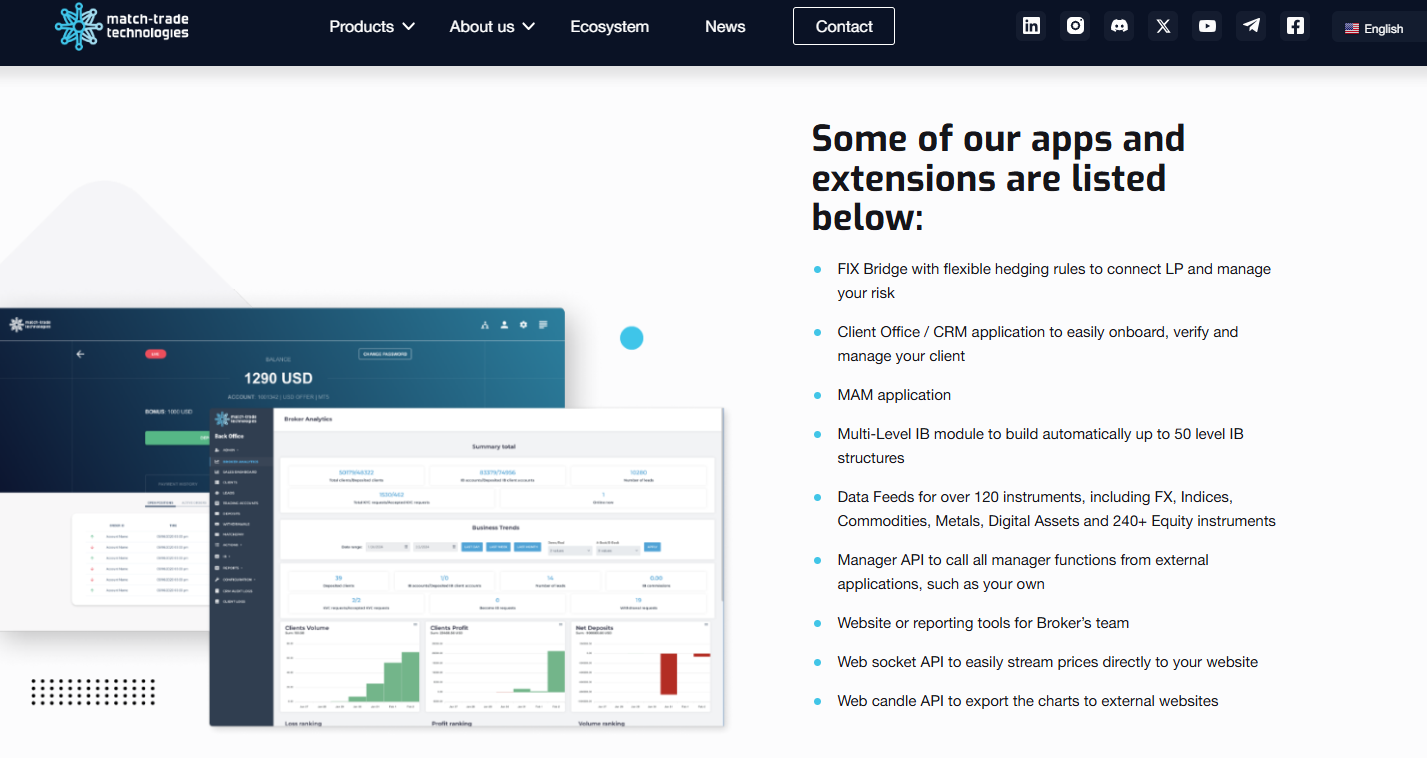The width and height of the screenshot is (1427, 758).
Task: Visit the X (Twitter) profile icon
Action: [1163, 26]
